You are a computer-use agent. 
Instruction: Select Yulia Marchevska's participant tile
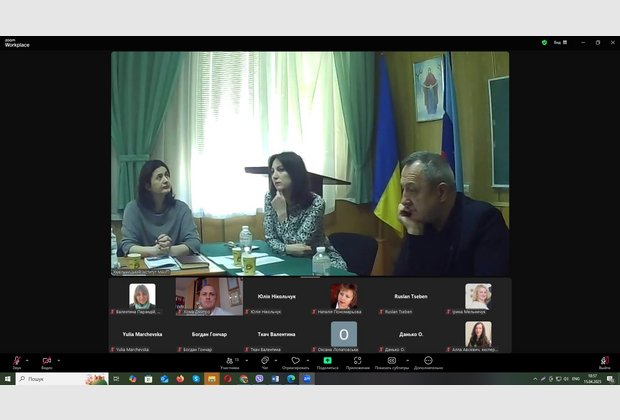(142, 335)
